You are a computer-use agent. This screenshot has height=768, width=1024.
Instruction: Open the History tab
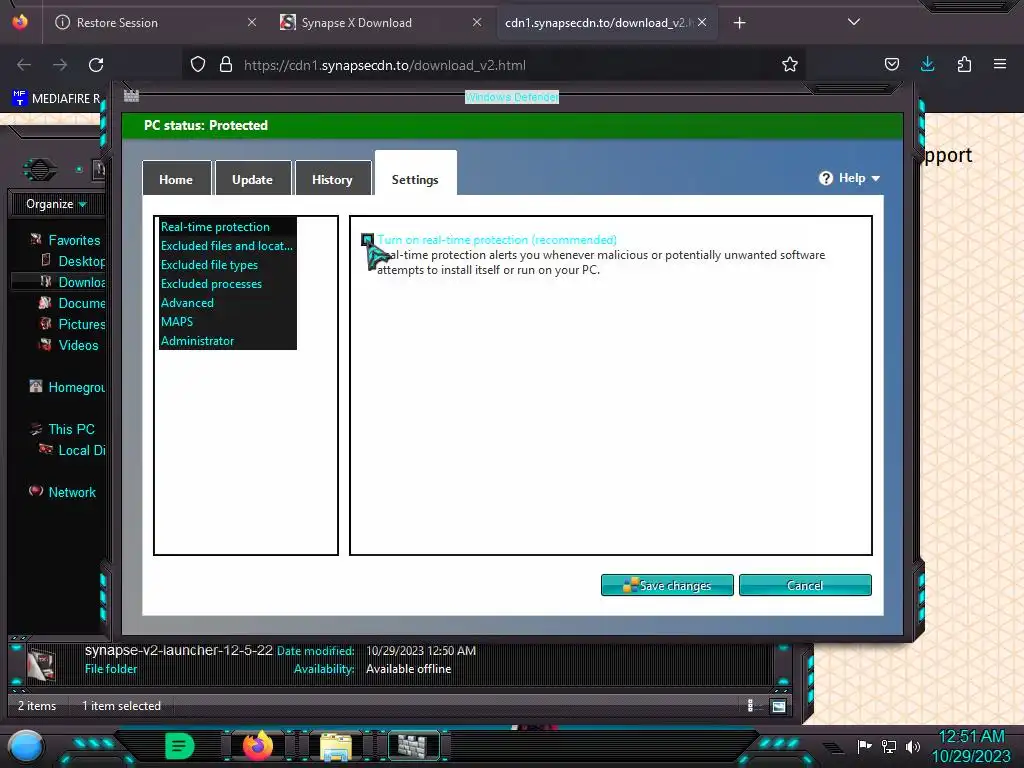(332, 179)
